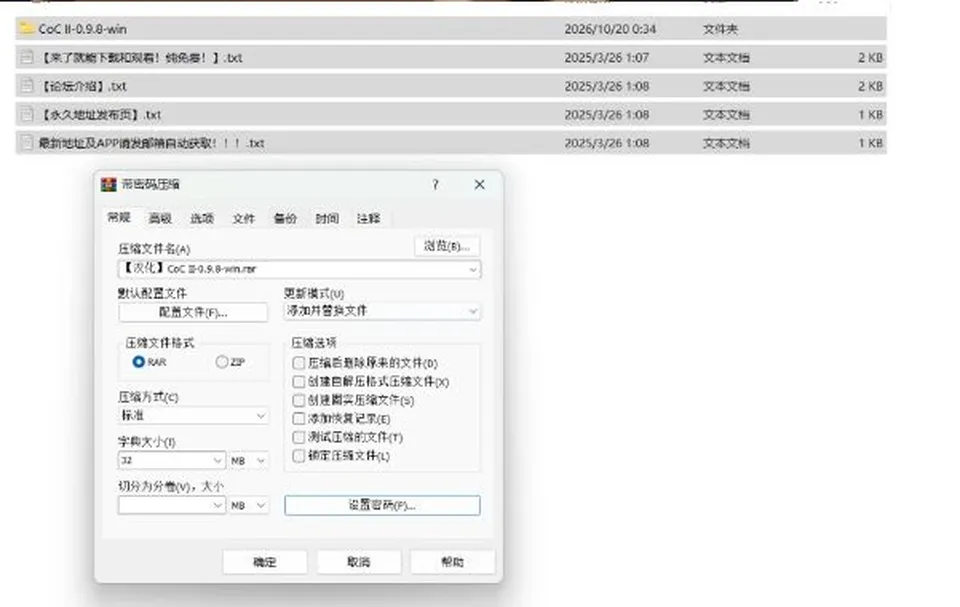Click the file icon of 【论坛介绍】.txt
Screen dimensions: 960x607
pos(26,86)
